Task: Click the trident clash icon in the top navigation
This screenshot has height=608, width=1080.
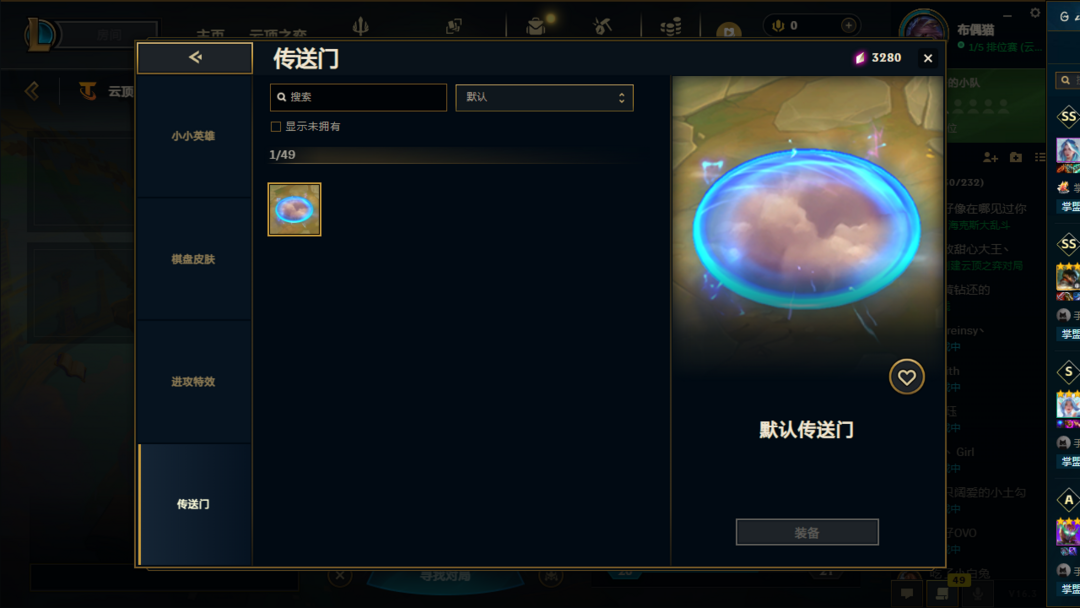Action: click(360, 26)
